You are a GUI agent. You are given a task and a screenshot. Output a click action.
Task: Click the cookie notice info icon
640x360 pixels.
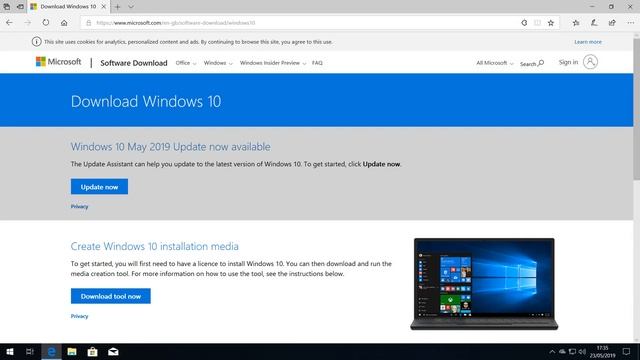(x=36, y=42)
